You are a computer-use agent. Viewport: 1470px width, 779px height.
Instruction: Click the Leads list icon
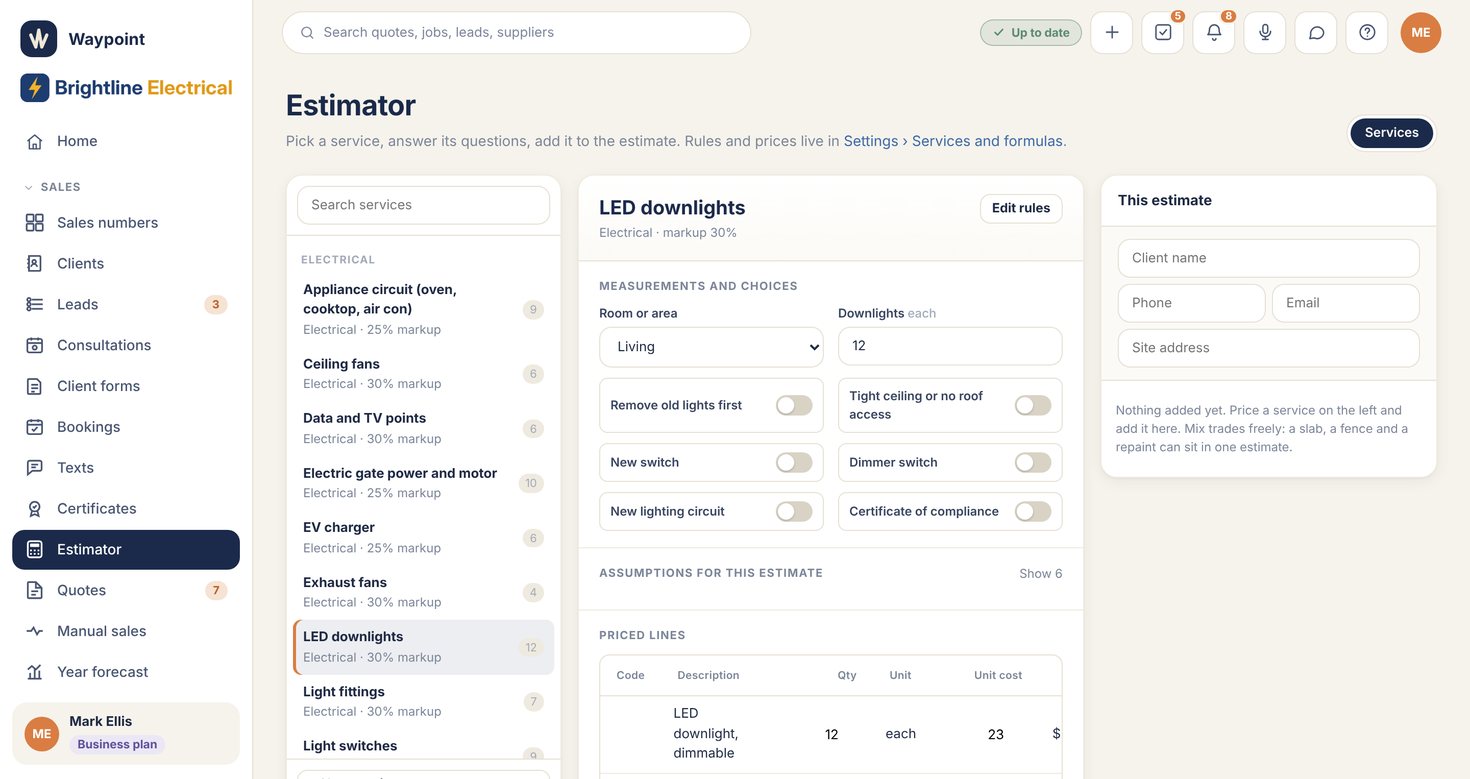[35, 304]
